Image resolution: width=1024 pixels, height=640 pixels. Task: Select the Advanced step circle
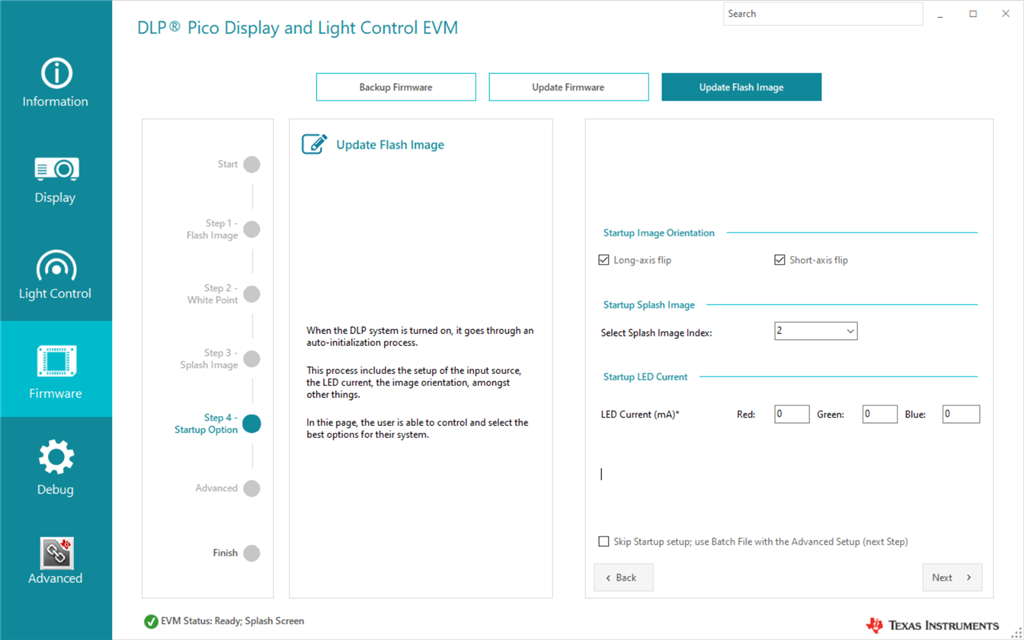[251, 488]
